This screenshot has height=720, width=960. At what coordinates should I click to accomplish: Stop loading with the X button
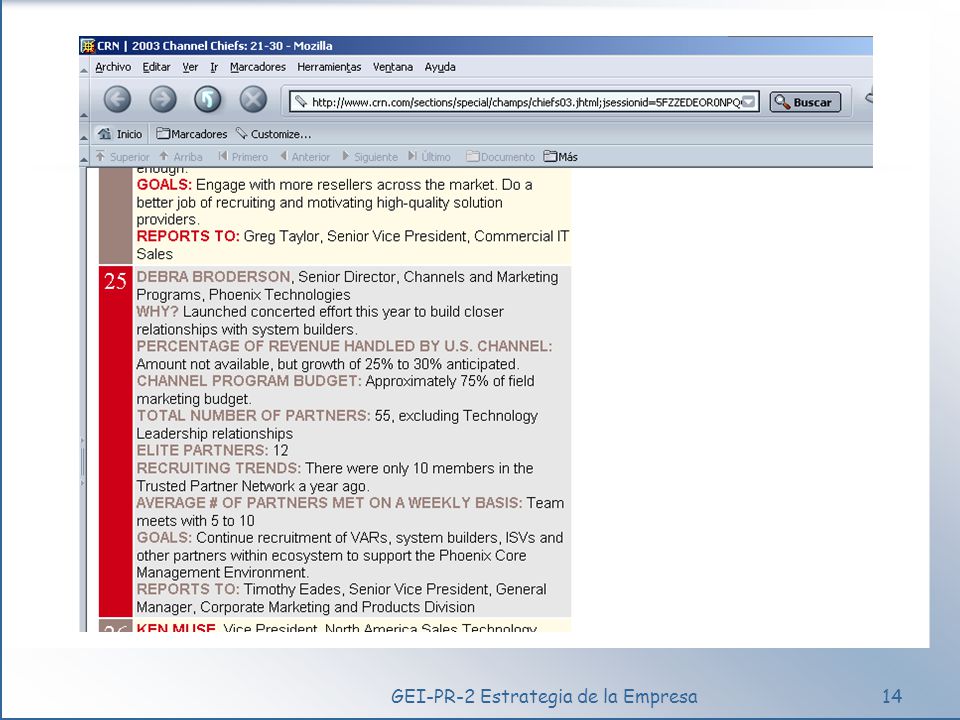(x=253, y=100)
